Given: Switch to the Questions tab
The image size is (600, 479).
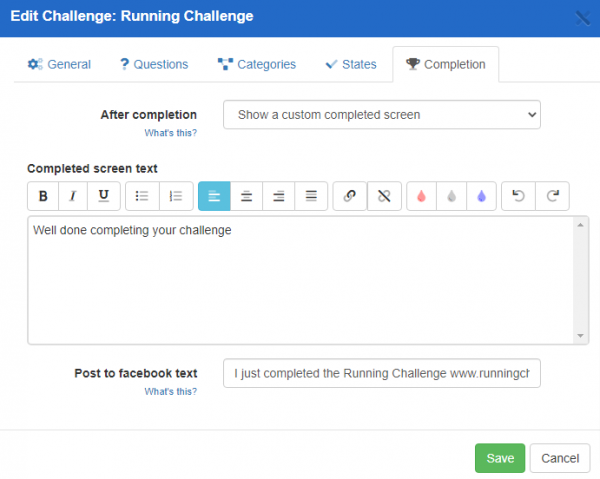Looking at the screenshot, I should point(154,64).
